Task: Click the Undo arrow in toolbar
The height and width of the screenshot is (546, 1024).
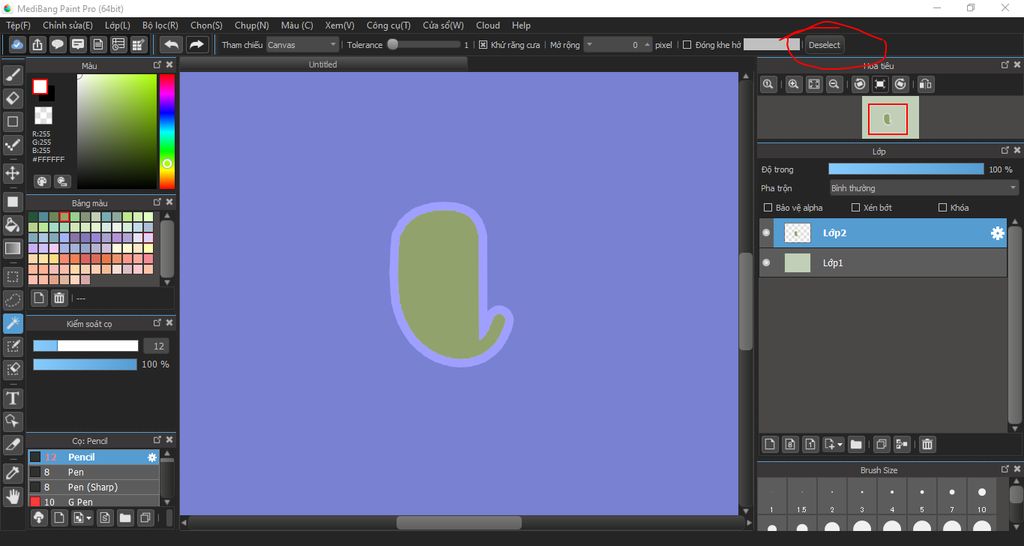Action: point(171,44)
